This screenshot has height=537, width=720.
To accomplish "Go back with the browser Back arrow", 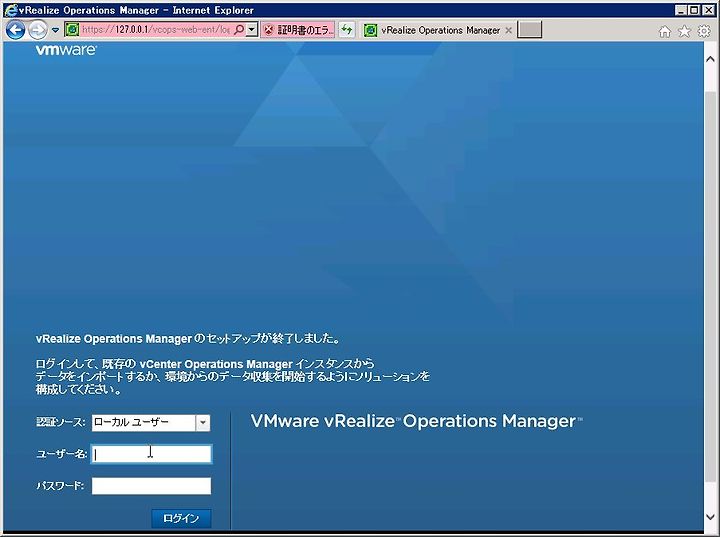I will click(15, 30).
